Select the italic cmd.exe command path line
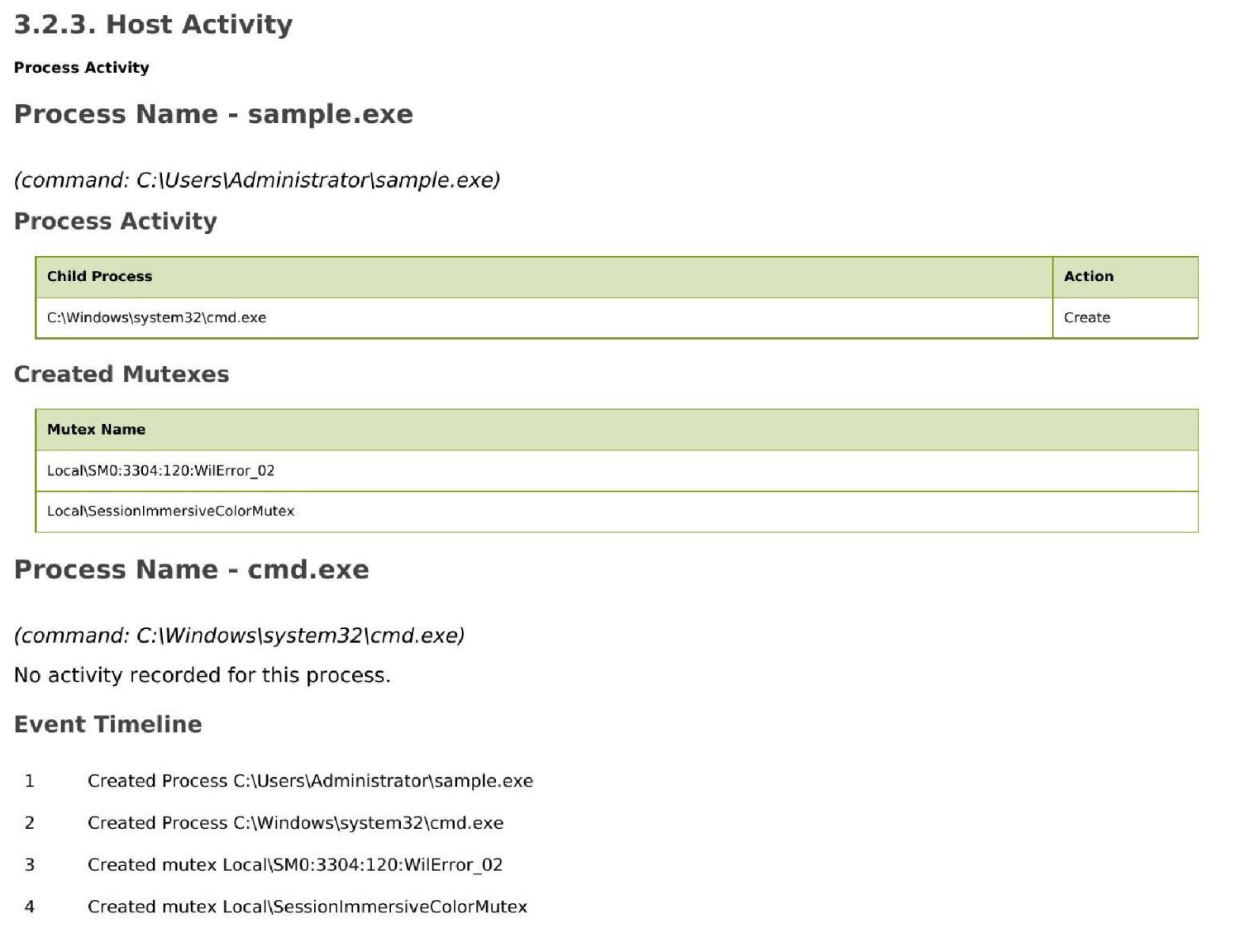This screenshot has width=1235, height=952. pos(239,635)
